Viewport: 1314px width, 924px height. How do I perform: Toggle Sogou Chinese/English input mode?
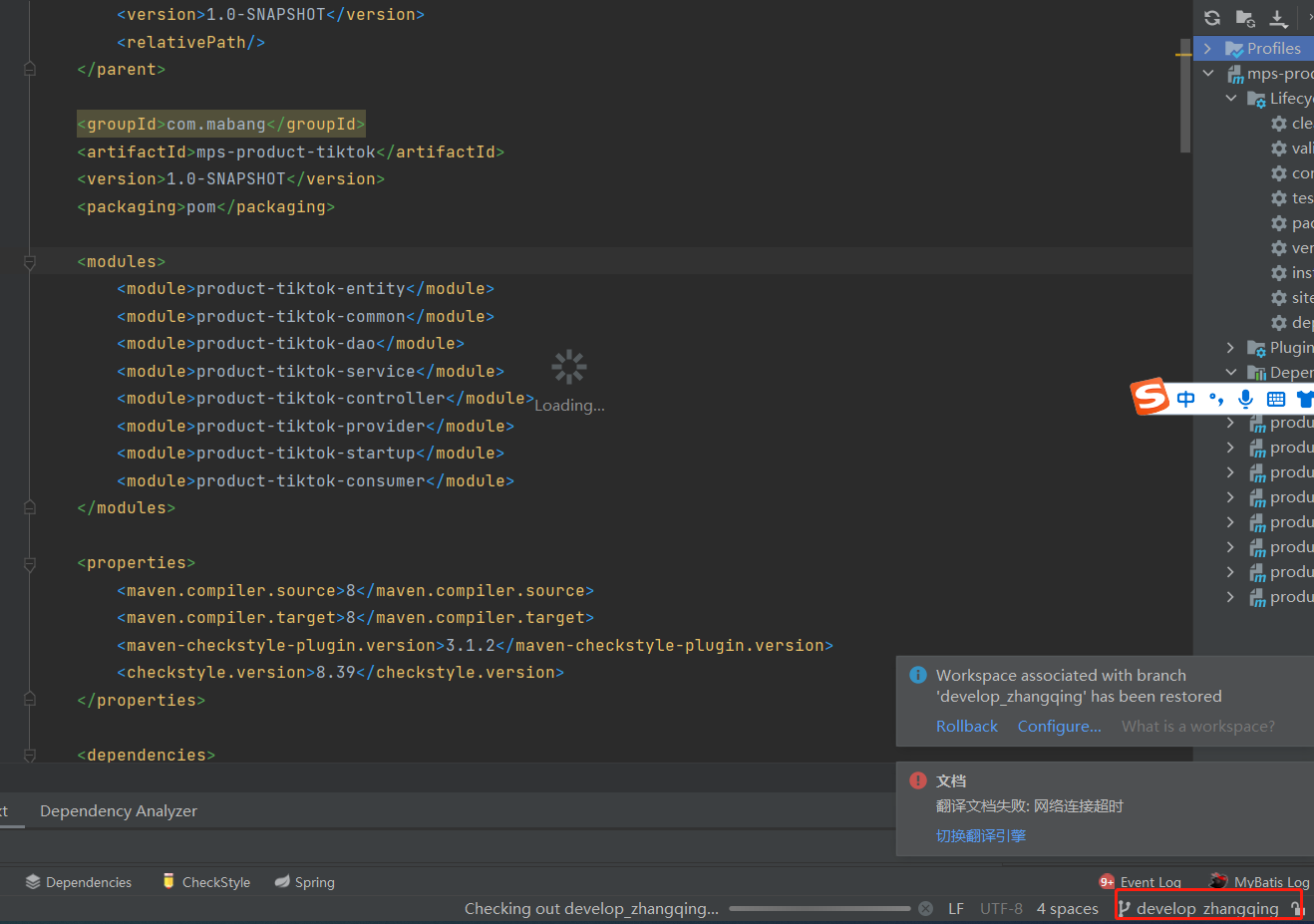click(1185, 399)
